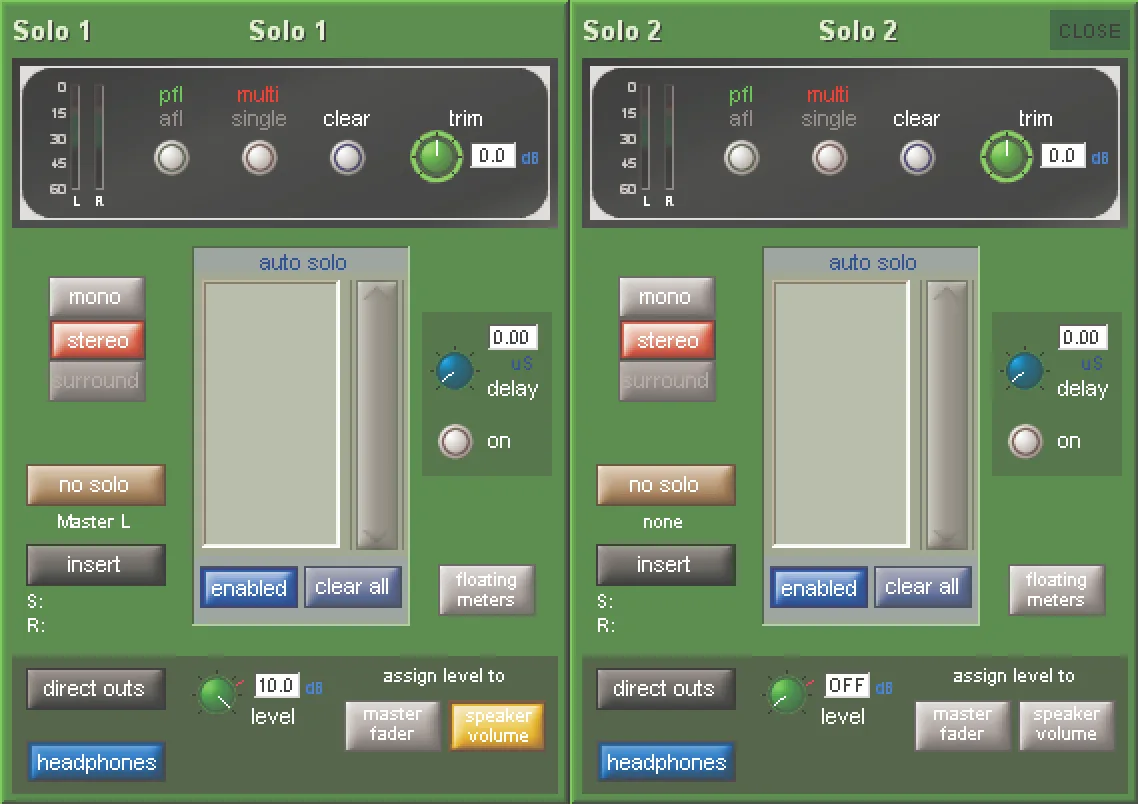This screenshot has height=804, width=1138.
Task: Click clear all in Solo 1 auto solo
Action: click(352, 587)
